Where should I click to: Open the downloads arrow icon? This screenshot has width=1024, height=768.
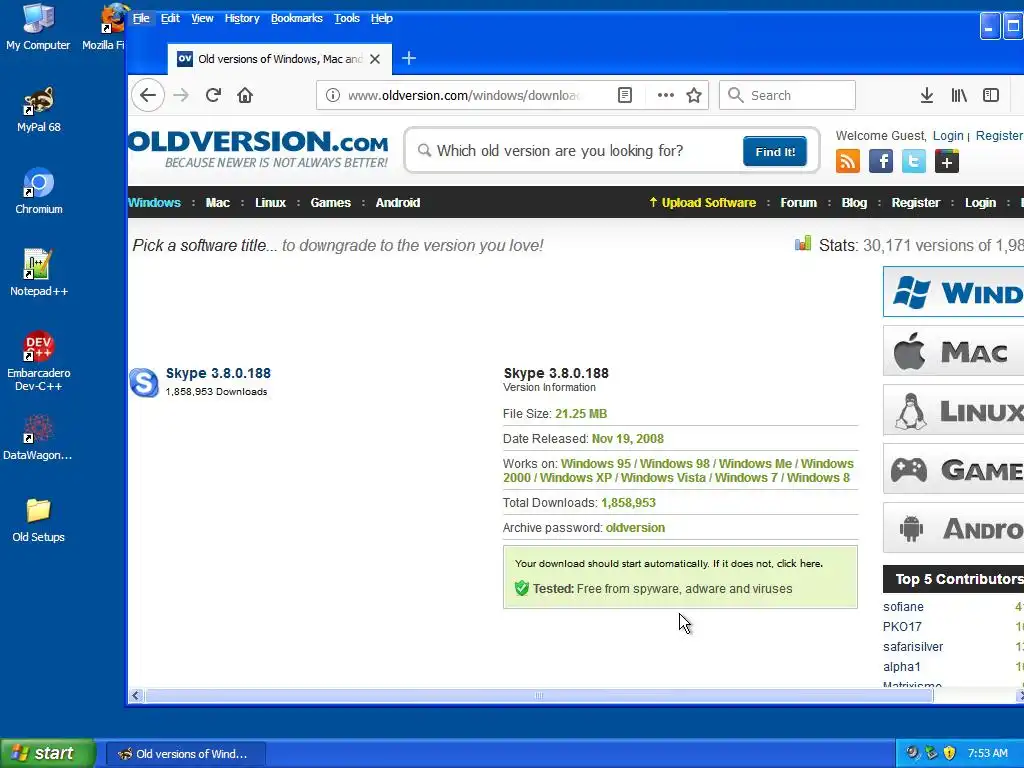(926, 95)
